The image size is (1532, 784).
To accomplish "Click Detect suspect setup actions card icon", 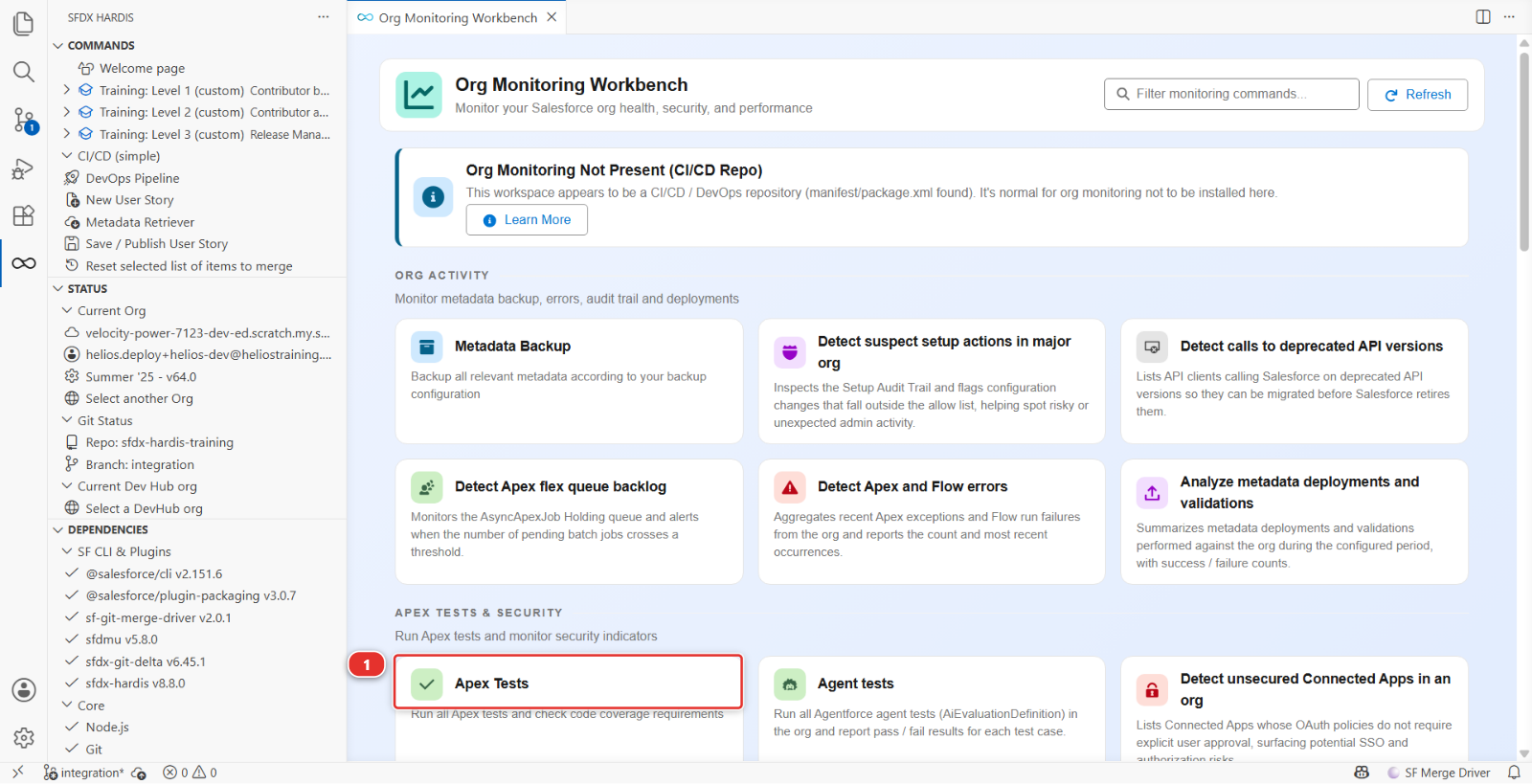I will [790, 352].
